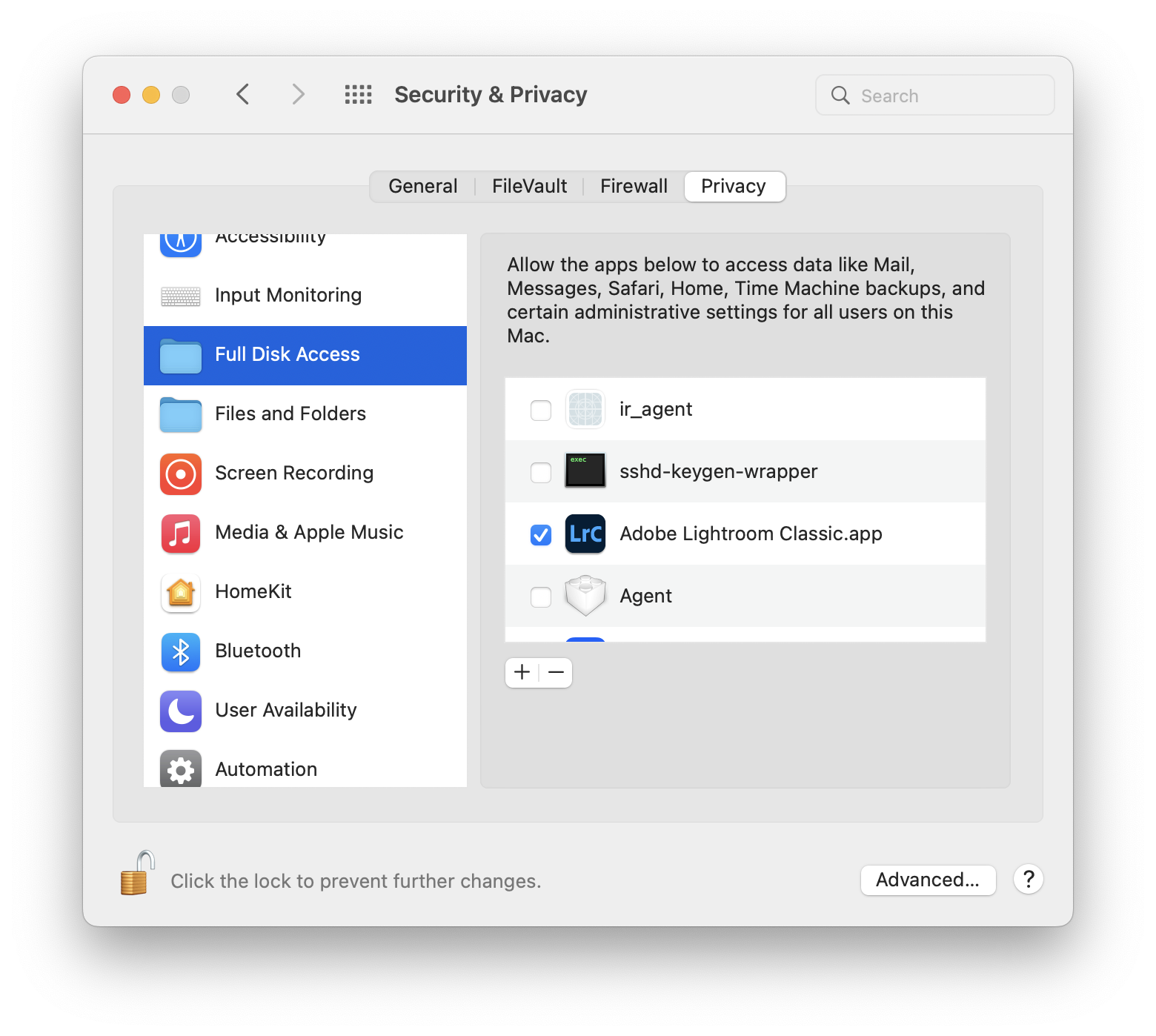Open the Advanced options
Screen dimensions: 1156x1036
(x=928, y=880)
